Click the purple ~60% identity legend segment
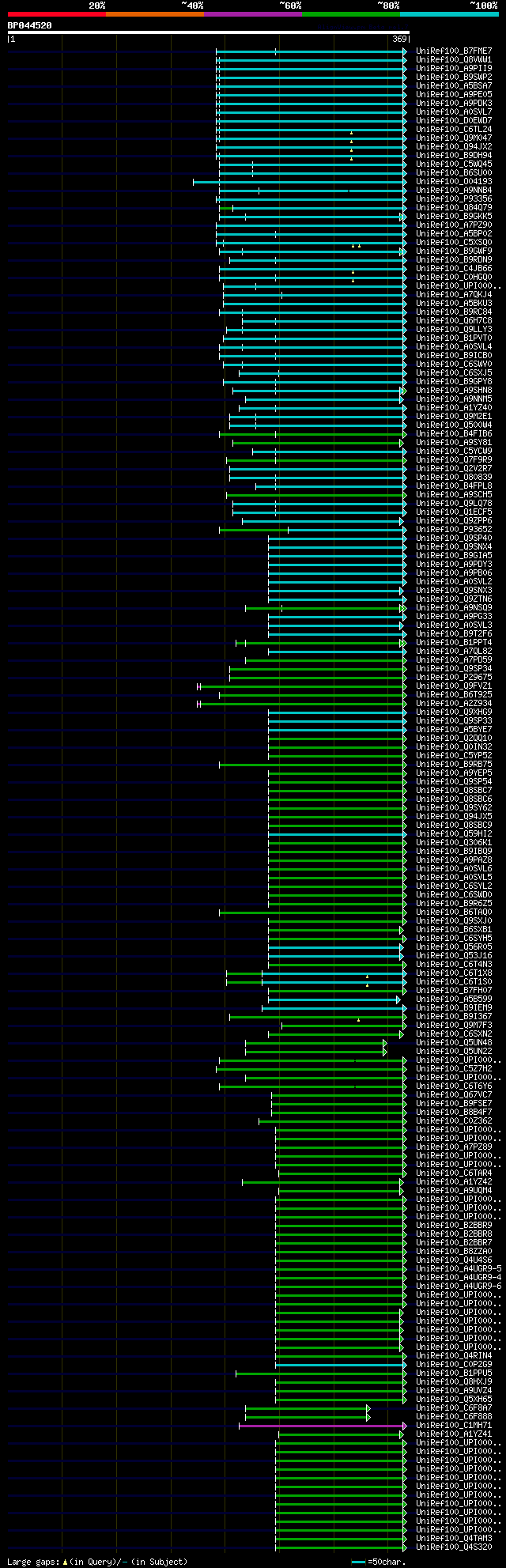Screen dimensions: 506x1568 252,14
